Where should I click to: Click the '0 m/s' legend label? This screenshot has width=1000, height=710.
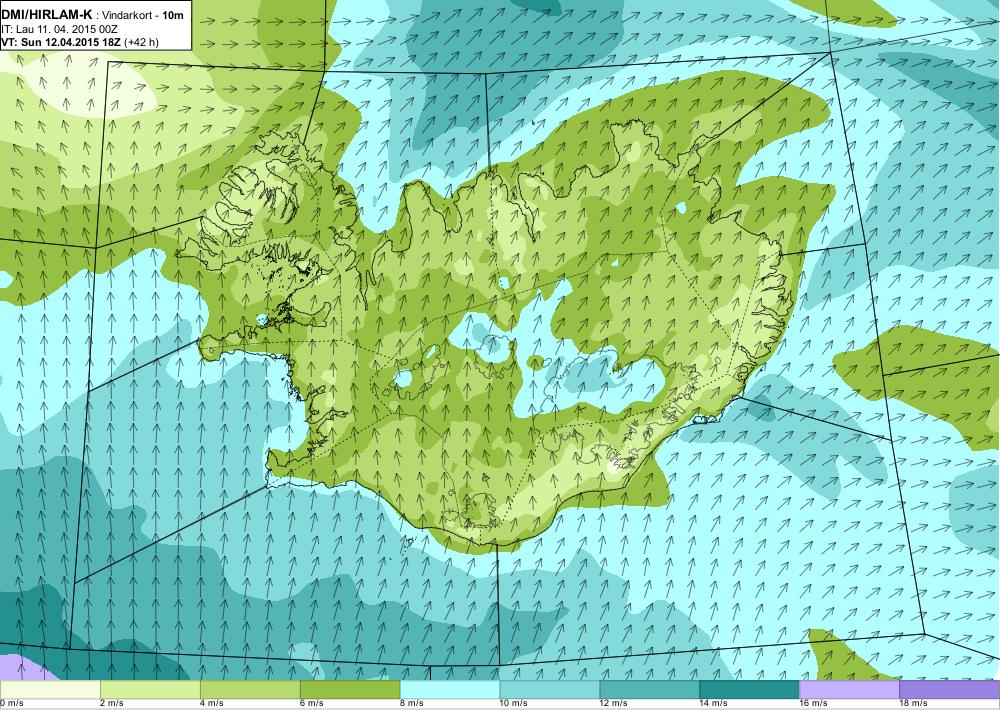click(x=11, y=704)
